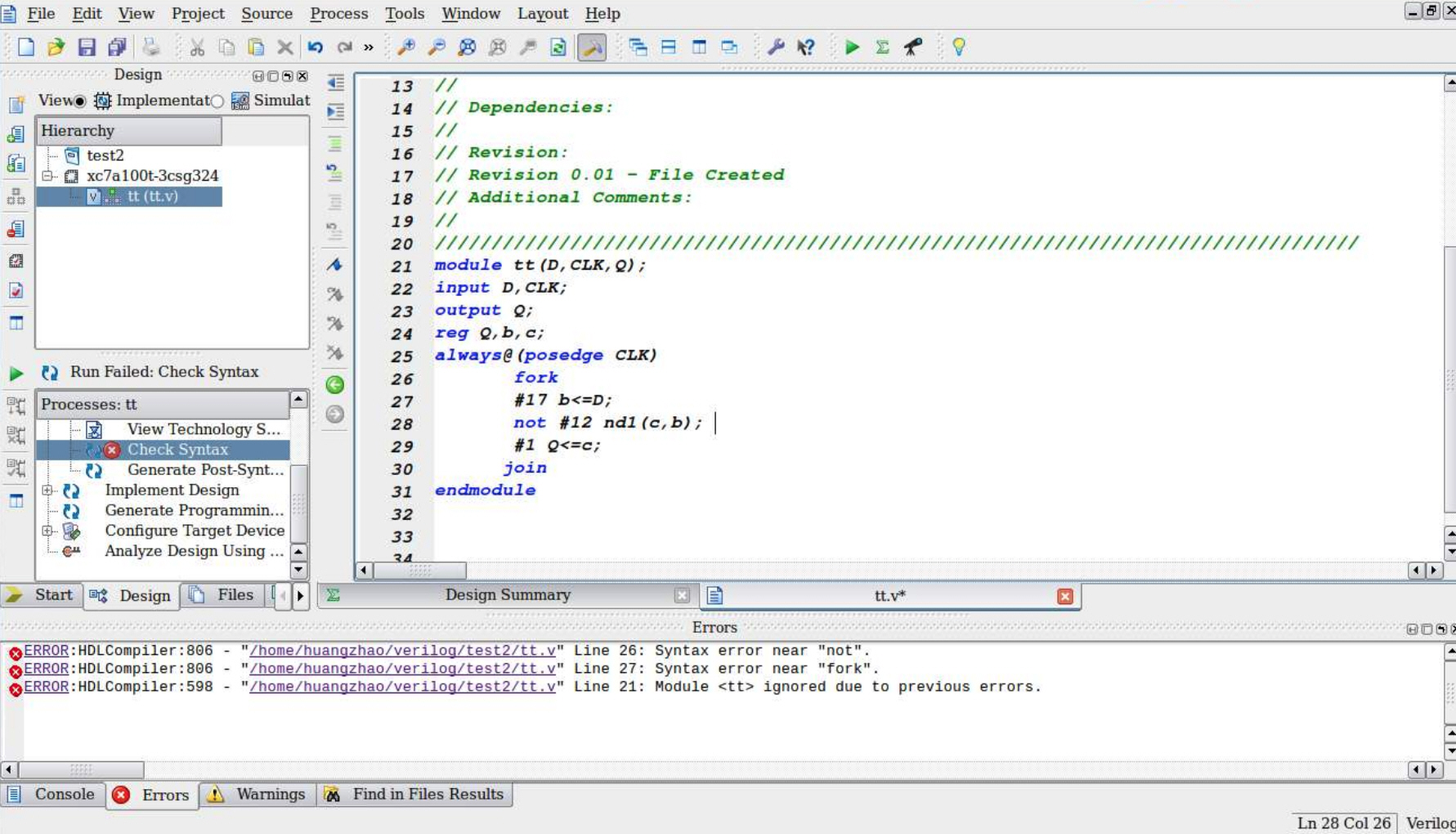Click the green back navigation circle icon
Viewport: 1456px width, 834px height.
pos(334,385)
